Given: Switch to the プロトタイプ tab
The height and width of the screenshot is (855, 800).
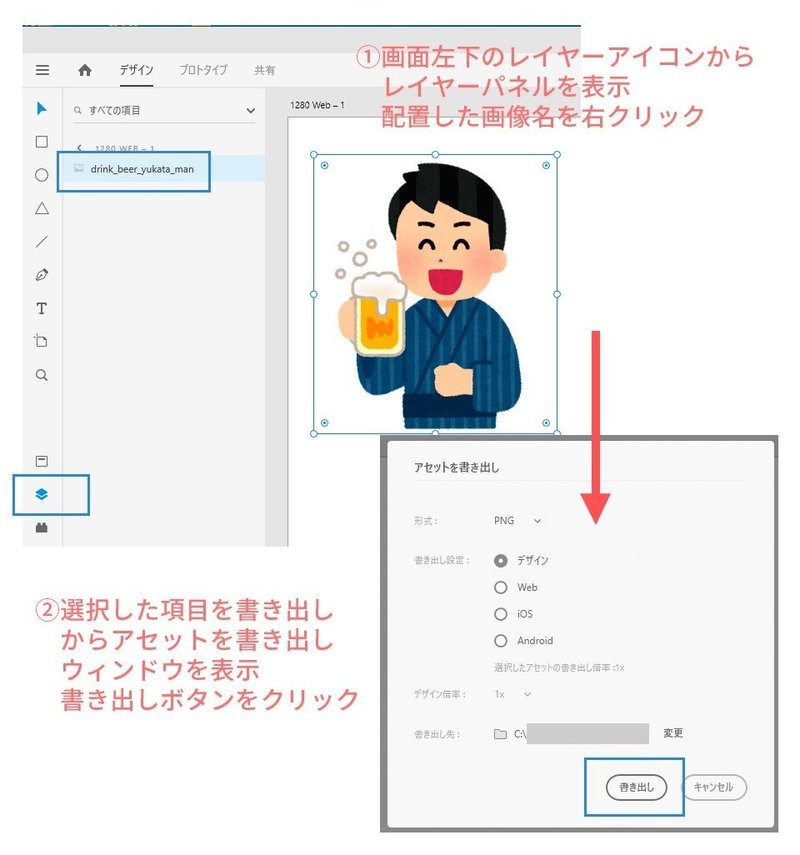Looking at the screenshot, I should pos(203,70).
